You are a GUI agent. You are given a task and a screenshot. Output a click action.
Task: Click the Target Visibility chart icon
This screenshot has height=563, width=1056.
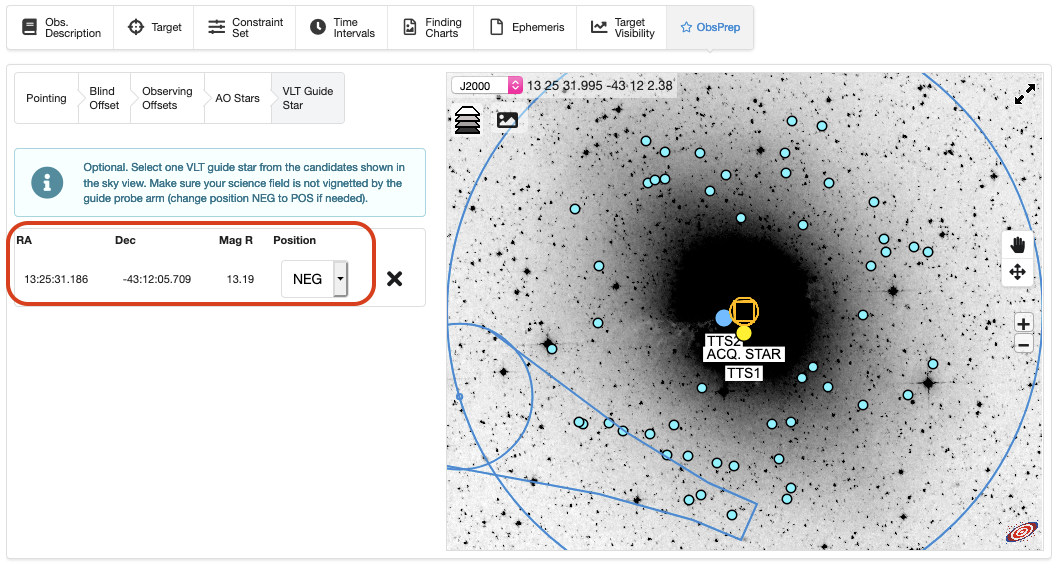[599, 27]
